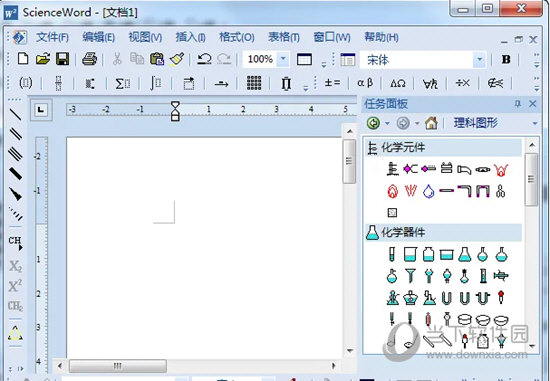Open the 文件(F) menu
This screenshot has height=381, width=550.
[52, 37]
